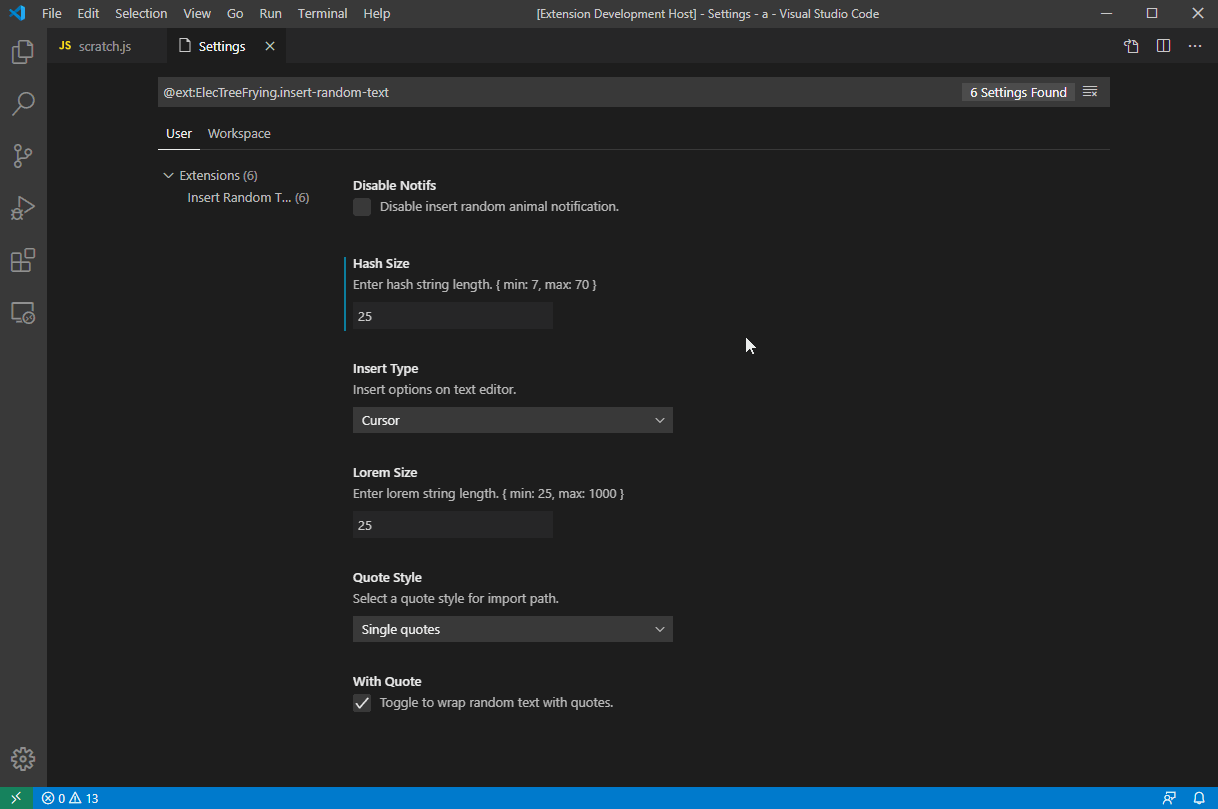The height and width of the screenshot is (809, 1218).
Task: Open the Go menu
Action: 235,13
